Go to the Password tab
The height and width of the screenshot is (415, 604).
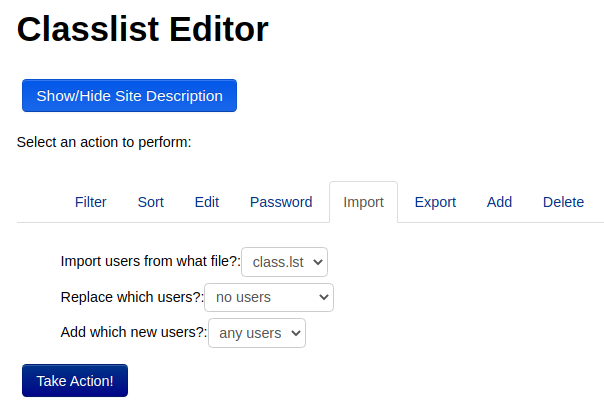(x=281, y=202)
